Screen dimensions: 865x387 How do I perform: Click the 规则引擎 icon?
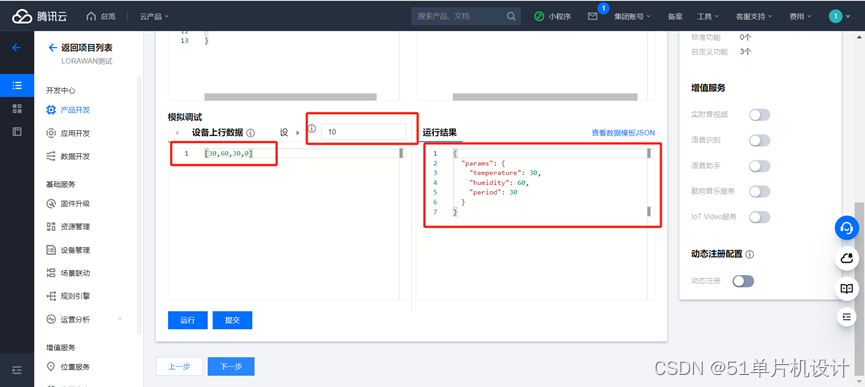coord(51,296)
